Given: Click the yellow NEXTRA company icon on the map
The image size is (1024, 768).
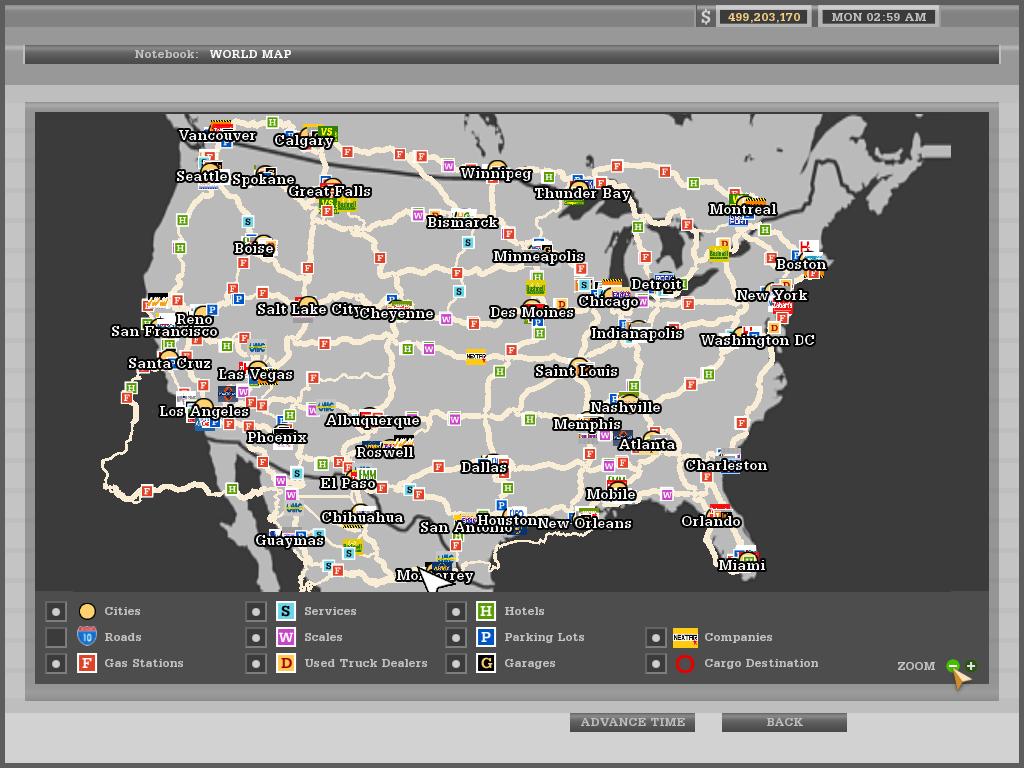Looking at the screenshot, I should (x=476, y=356).
